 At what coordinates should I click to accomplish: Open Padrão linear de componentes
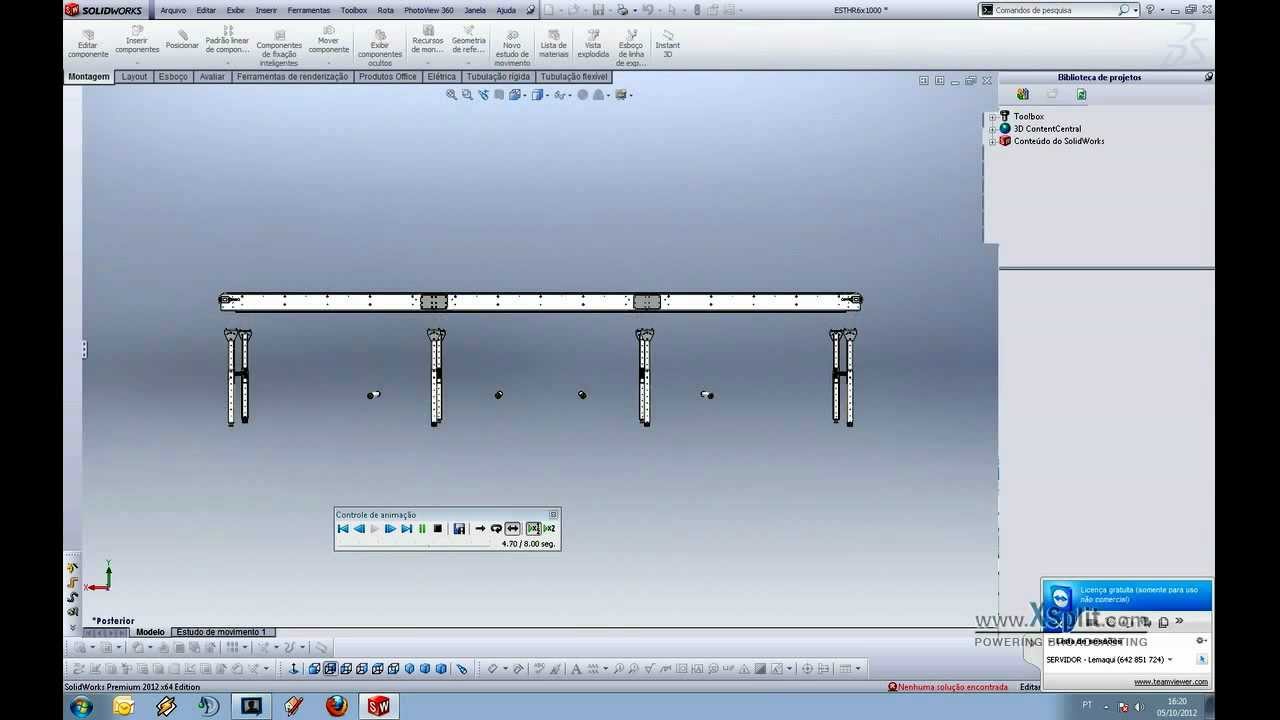[x=227, y=40]
